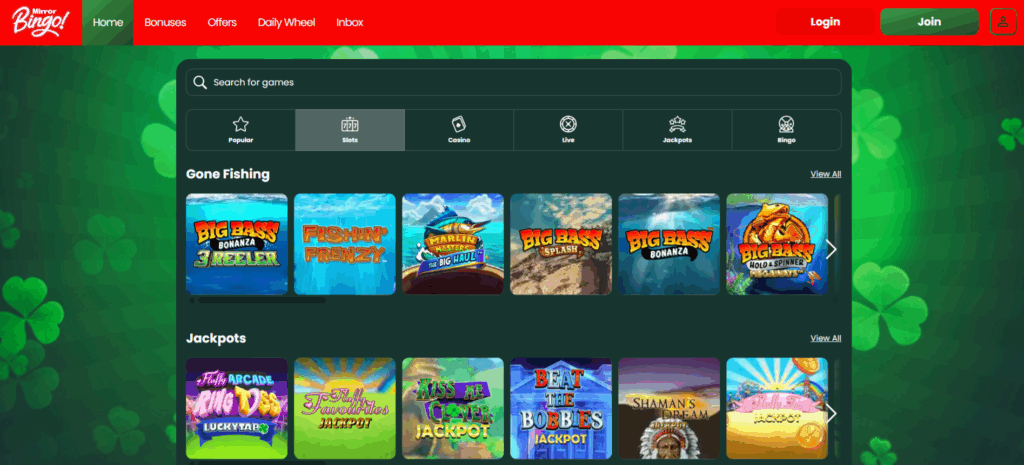Open the Daily Wheel page
This screenshot has width=1024, height=465.
click(x=286, y=22)
